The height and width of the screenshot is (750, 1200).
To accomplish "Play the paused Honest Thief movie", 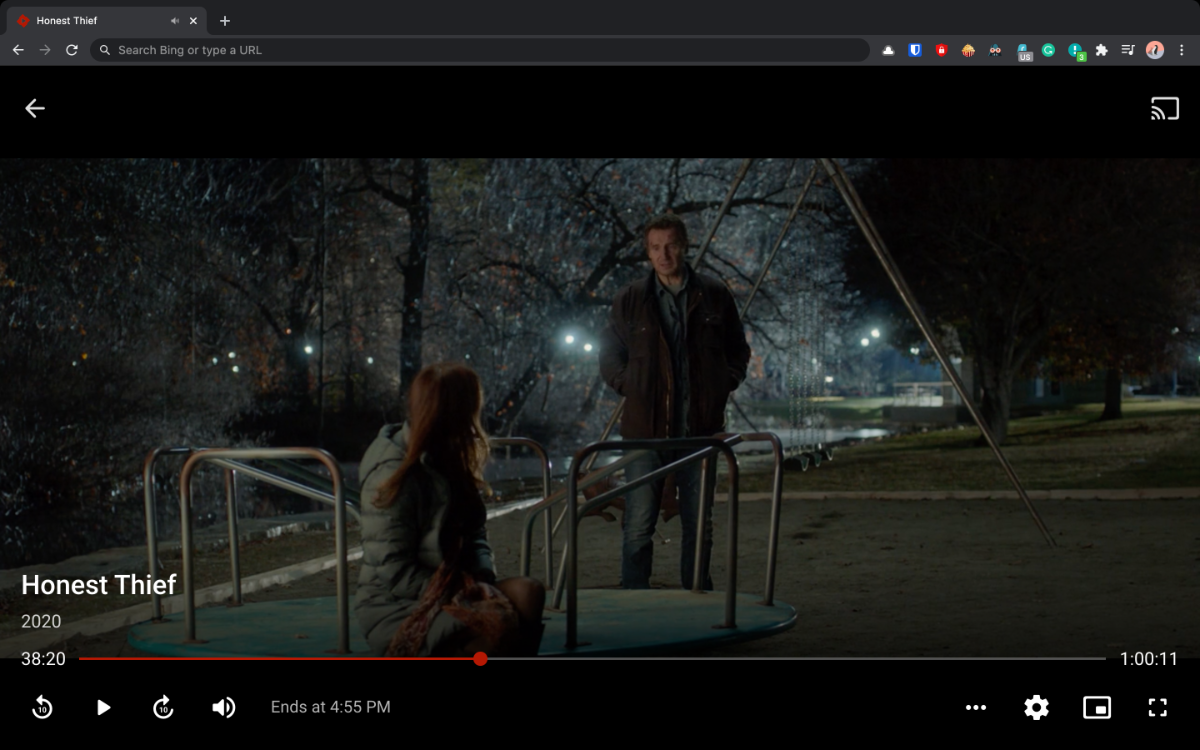I will 103,708.
